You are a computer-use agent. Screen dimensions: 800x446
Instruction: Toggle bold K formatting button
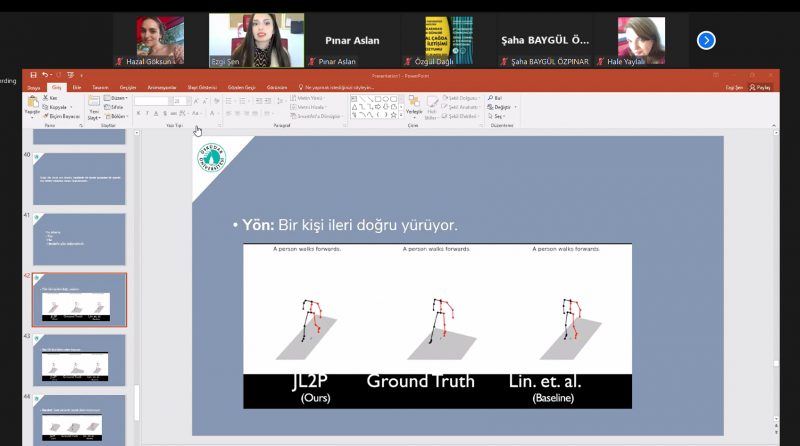click(138, 113)
